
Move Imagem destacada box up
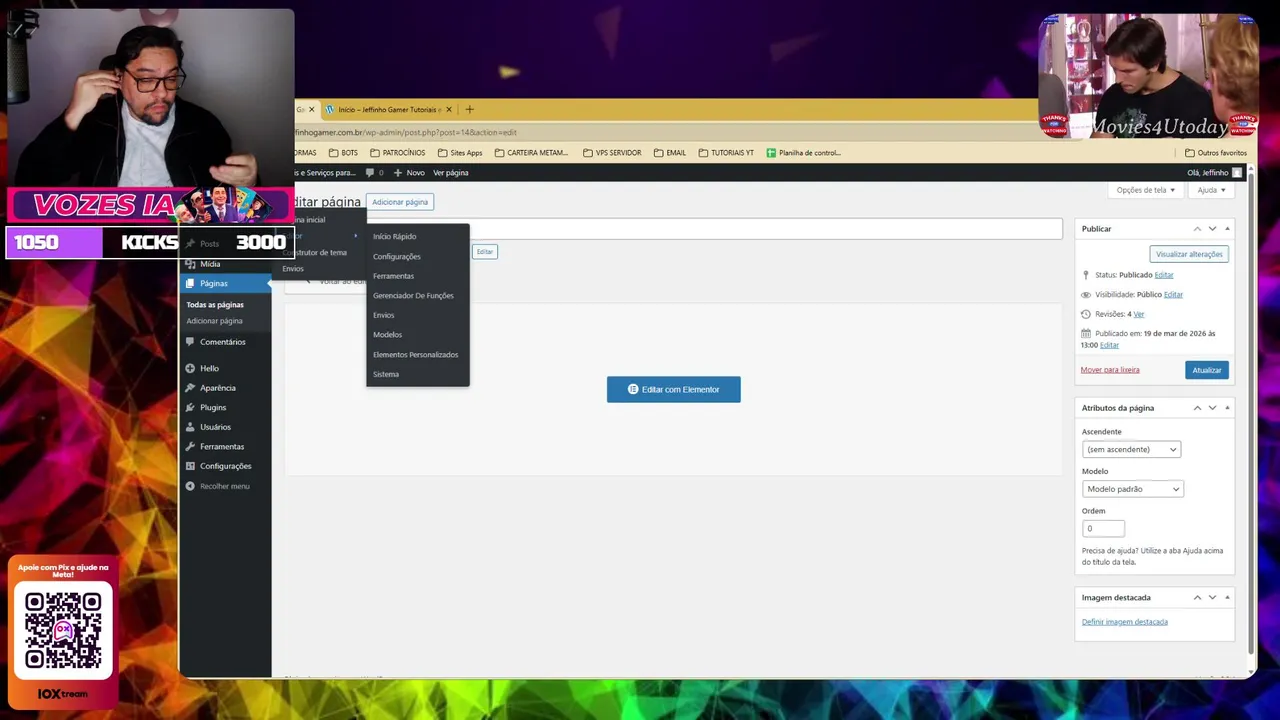coord(1197,597)
